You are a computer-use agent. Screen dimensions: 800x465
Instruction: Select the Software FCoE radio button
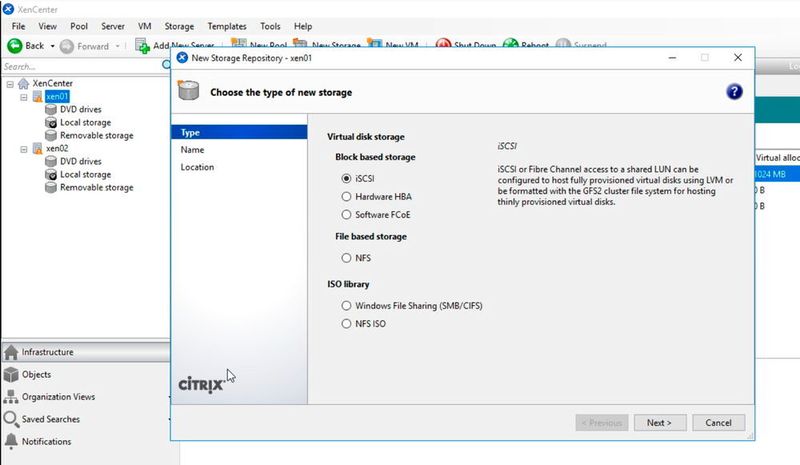pyautogui.click(x=346, y=215)
